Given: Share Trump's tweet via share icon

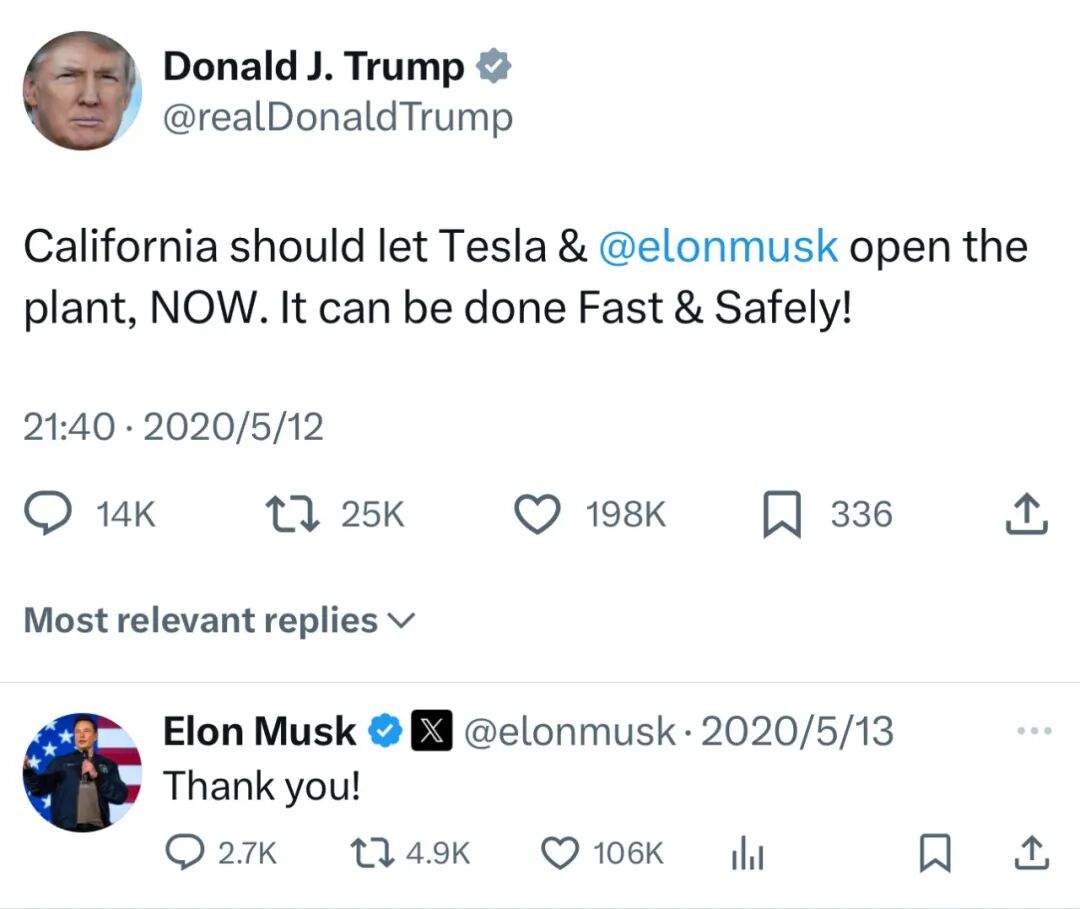Looking at the screenshot, I should 1026,514.
